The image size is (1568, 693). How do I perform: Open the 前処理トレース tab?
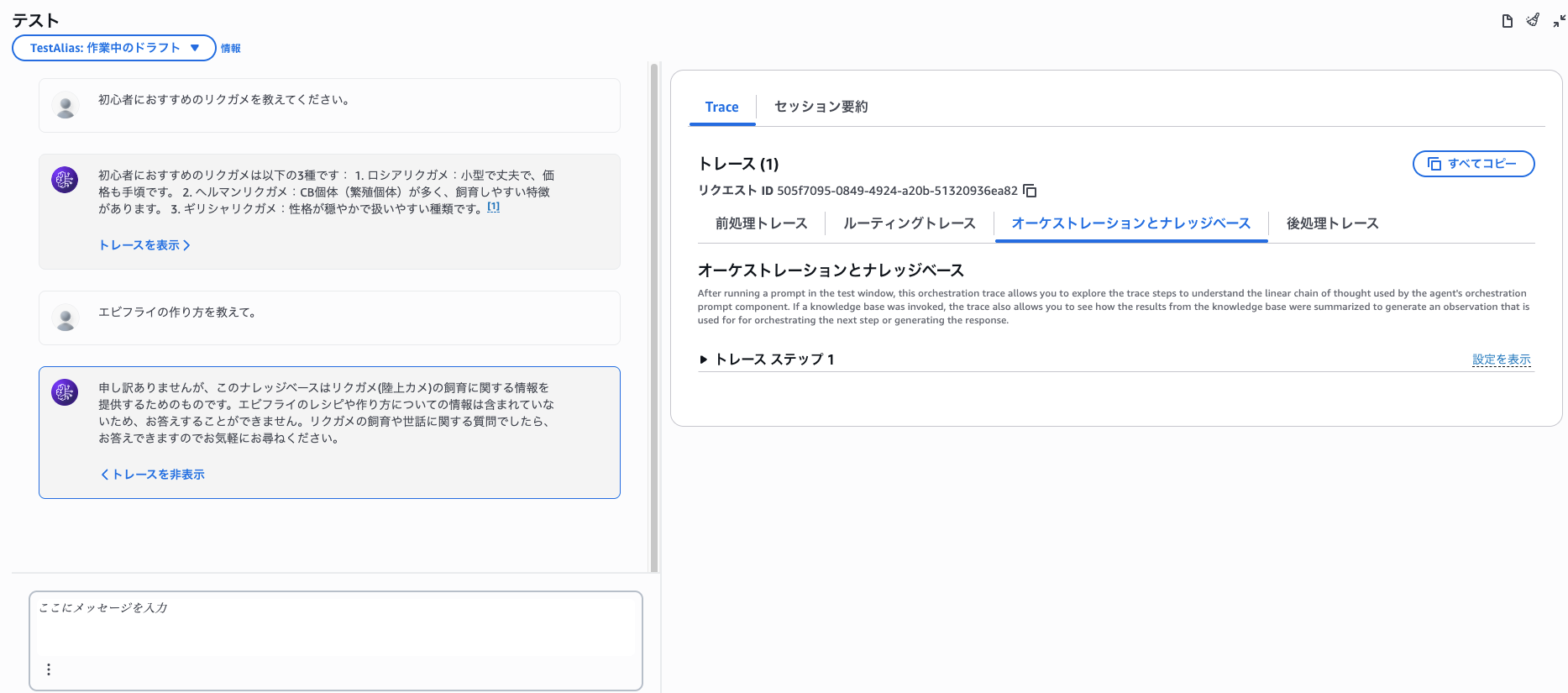(x=761, y=223)
